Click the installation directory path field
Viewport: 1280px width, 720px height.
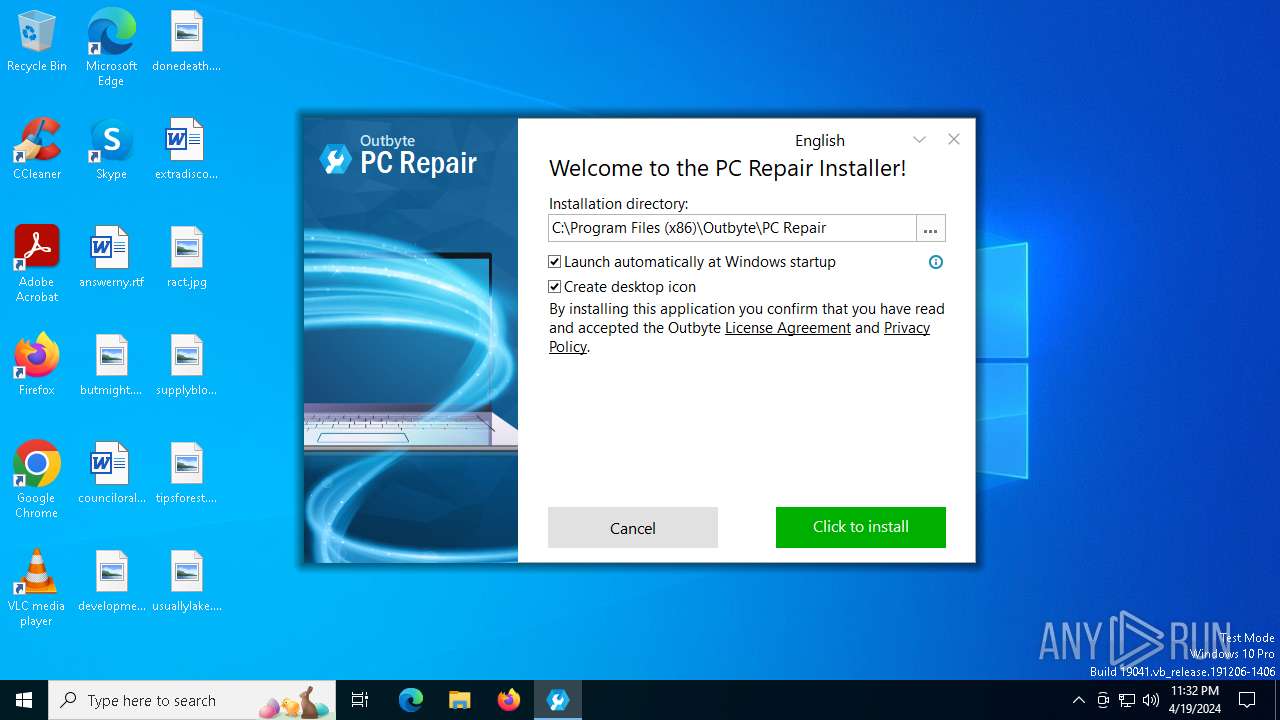732,228
